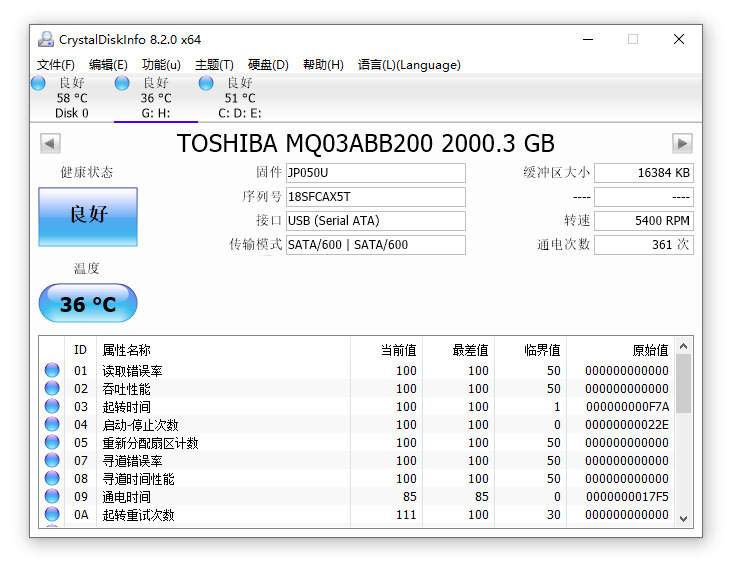Viewport: 737px width, 574px height.
Task: Click the 序列号 serial number field
Action: click(375, 197)
